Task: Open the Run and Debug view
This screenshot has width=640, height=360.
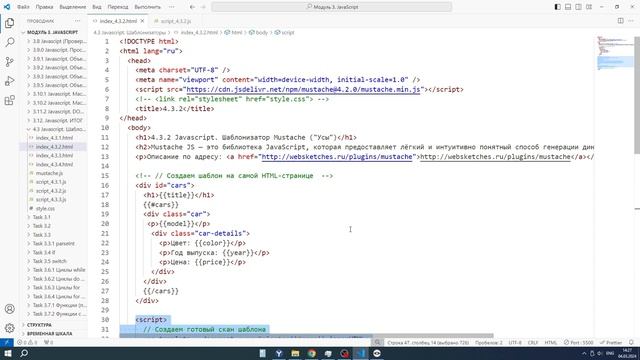Action: (x=10, y=81)
